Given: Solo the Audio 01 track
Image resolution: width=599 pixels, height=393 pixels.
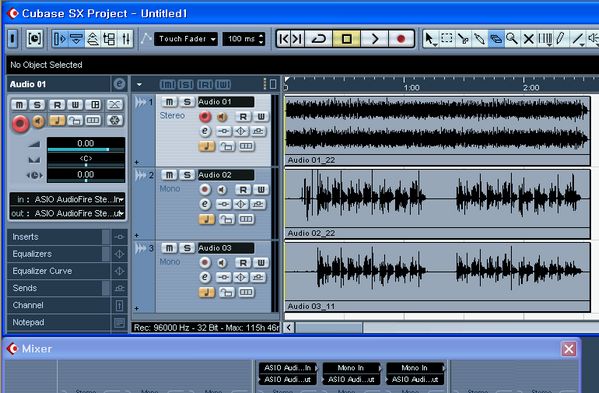Looking at the screenshot, I should 187,102.
